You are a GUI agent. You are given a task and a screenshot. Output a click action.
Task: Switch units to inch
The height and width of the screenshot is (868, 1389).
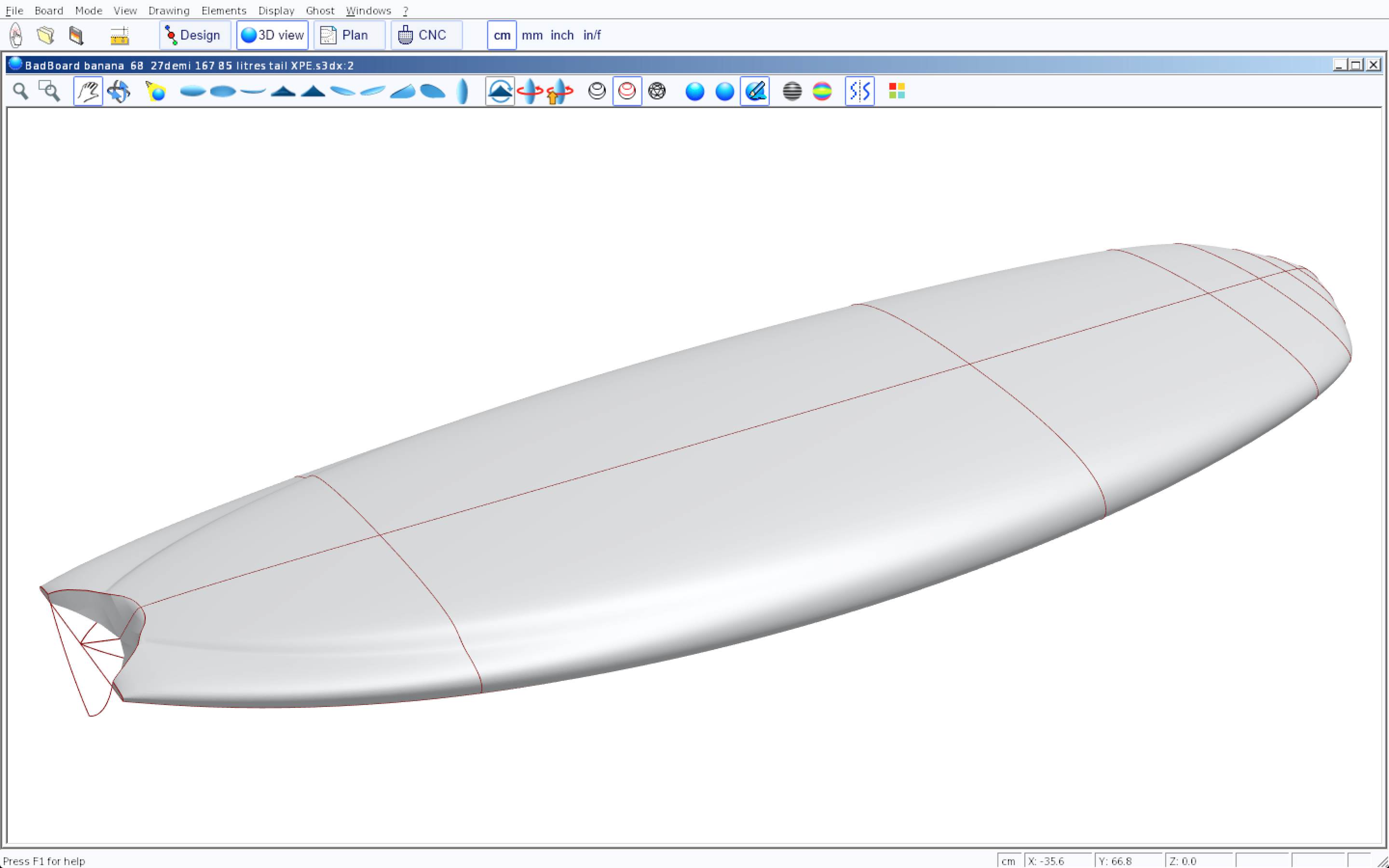coord(562,36)
